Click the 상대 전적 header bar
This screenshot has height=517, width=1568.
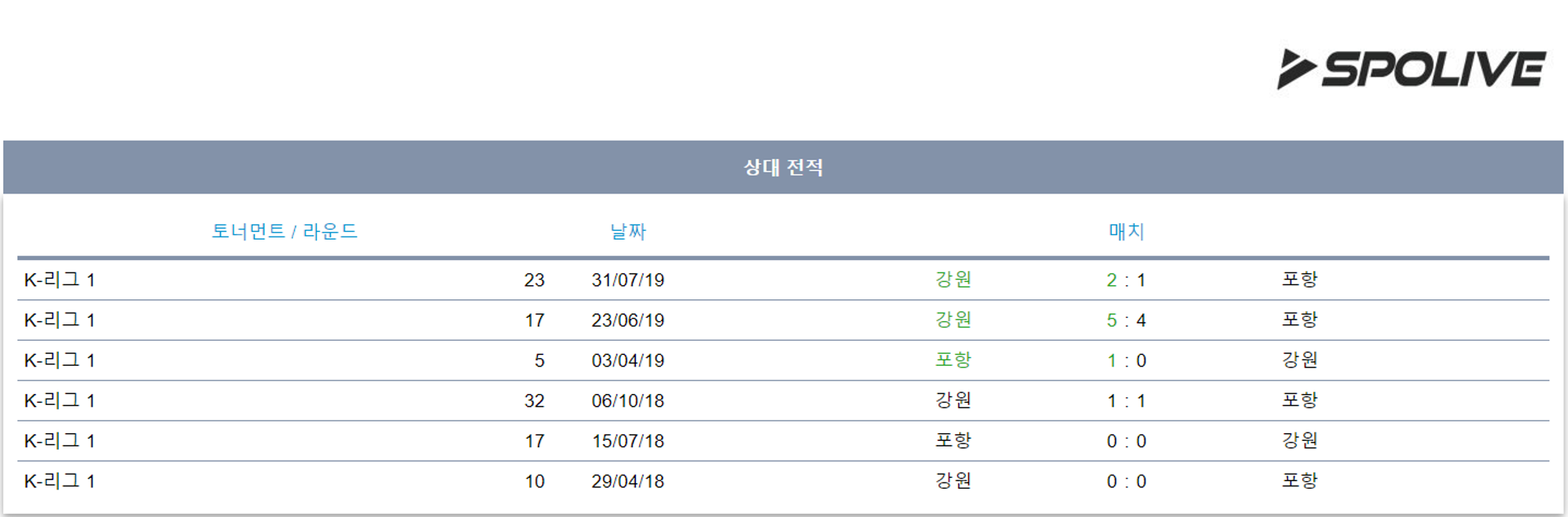pos(782,167)
